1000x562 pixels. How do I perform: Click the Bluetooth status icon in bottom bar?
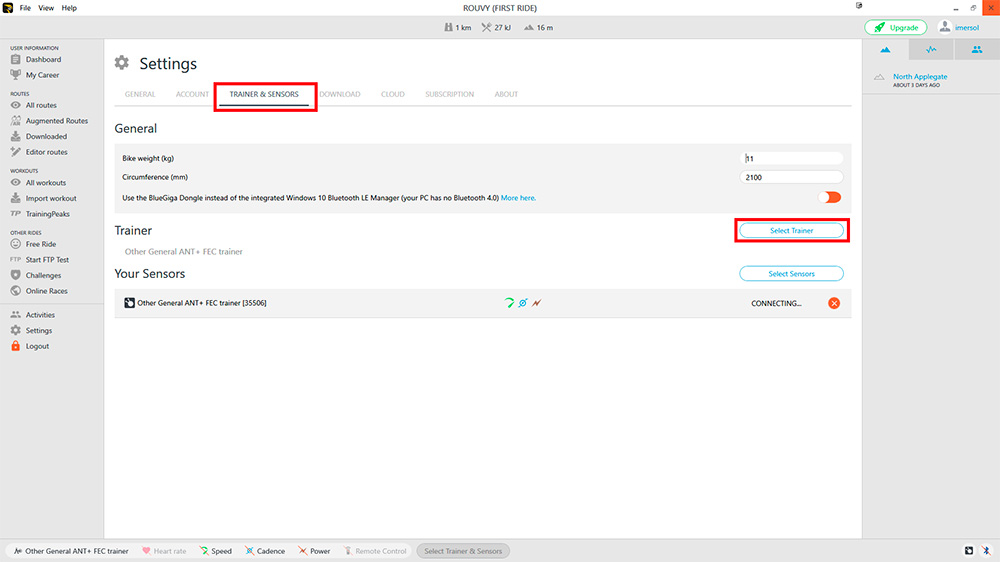[986, 551]
